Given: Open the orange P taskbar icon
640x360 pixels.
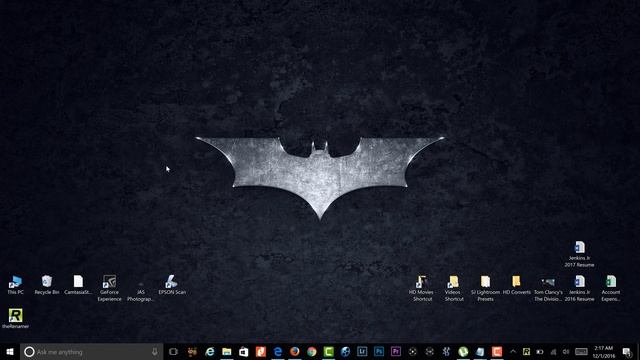Looking at the screenshot, I should click(260, 351).
